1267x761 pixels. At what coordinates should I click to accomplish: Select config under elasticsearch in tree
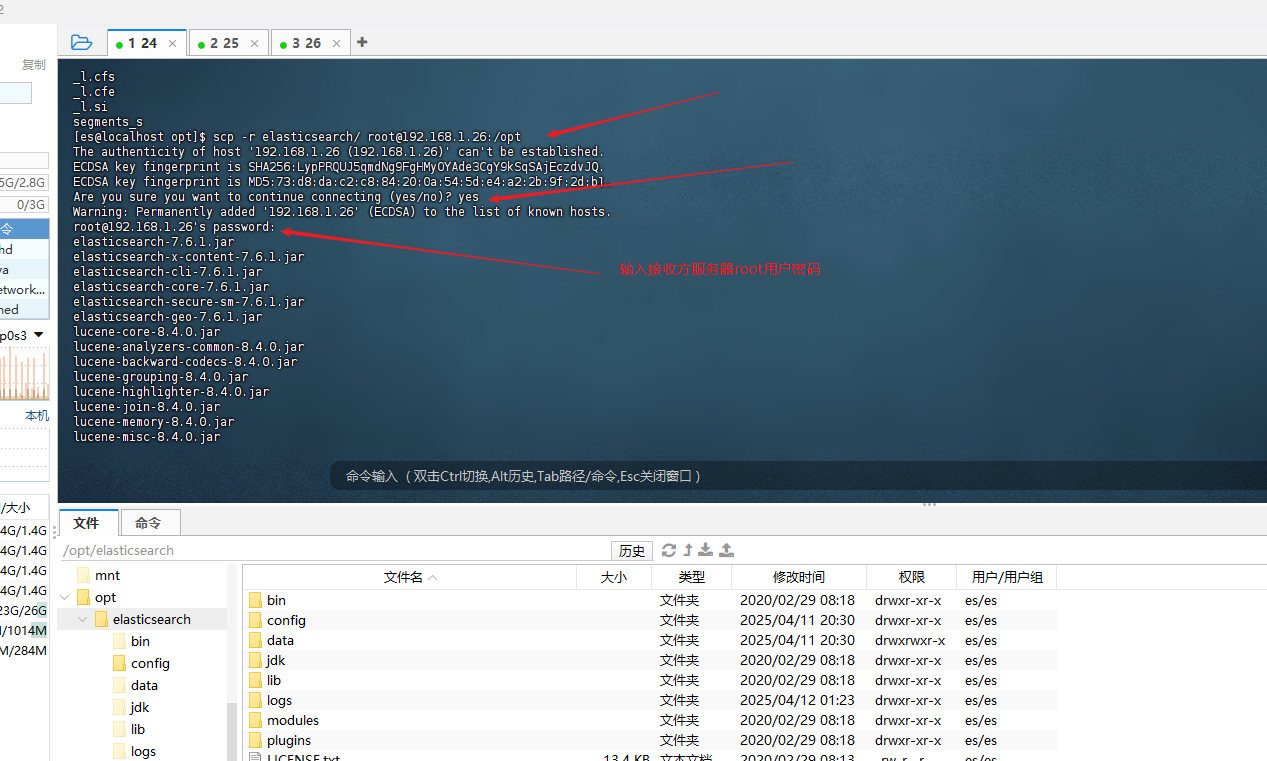(x=150, y=663)
